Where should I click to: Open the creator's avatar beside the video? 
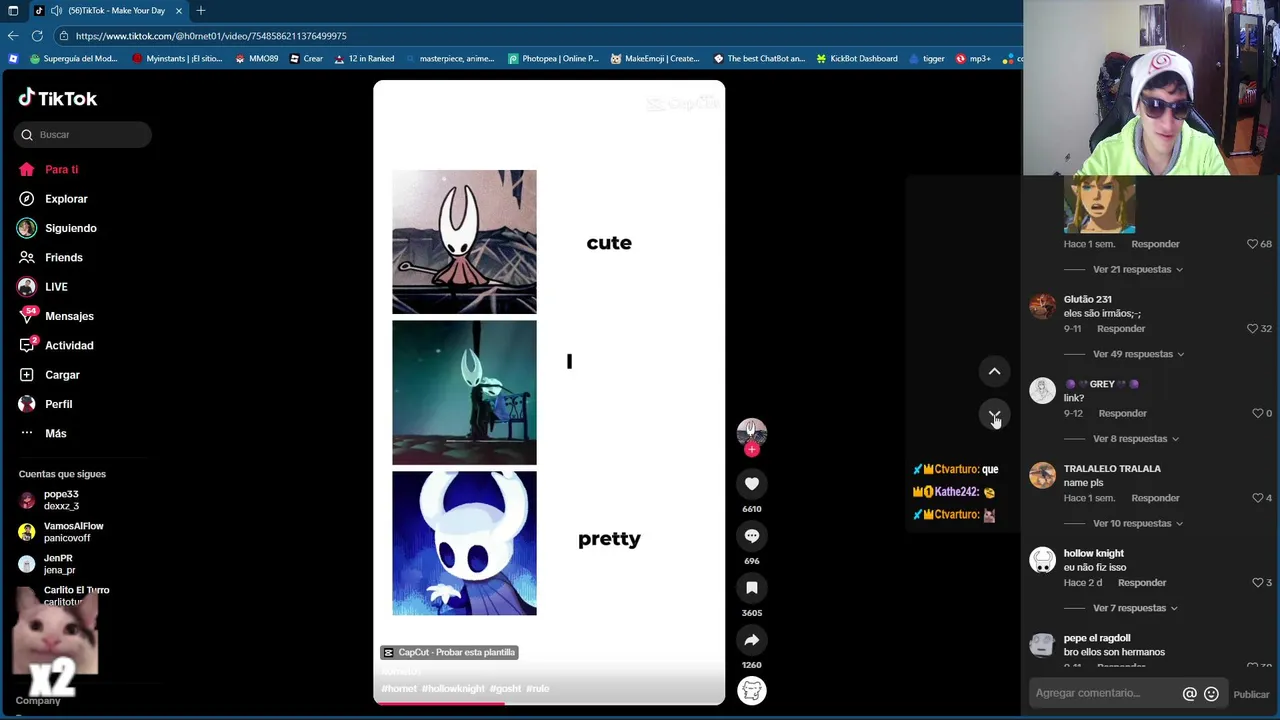(x=752, y=432)
